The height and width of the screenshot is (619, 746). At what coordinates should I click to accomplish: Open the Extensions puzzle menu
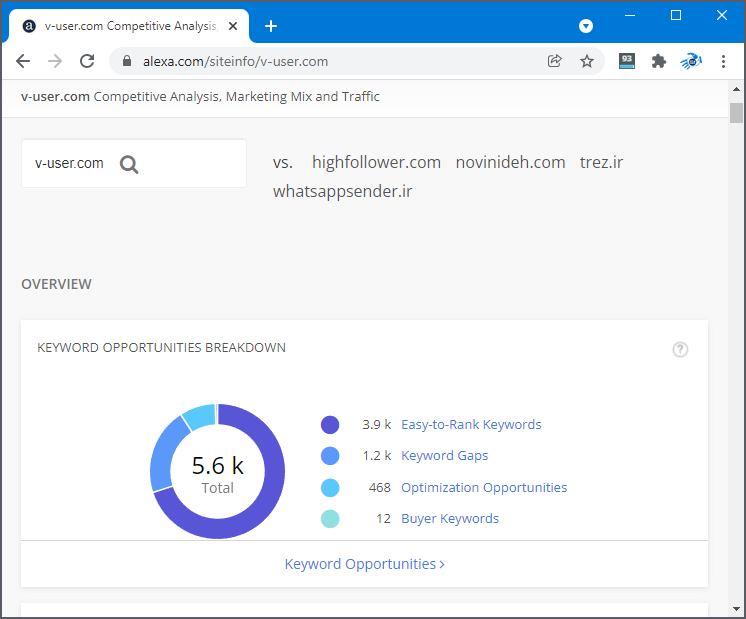(x=658, y=61)
